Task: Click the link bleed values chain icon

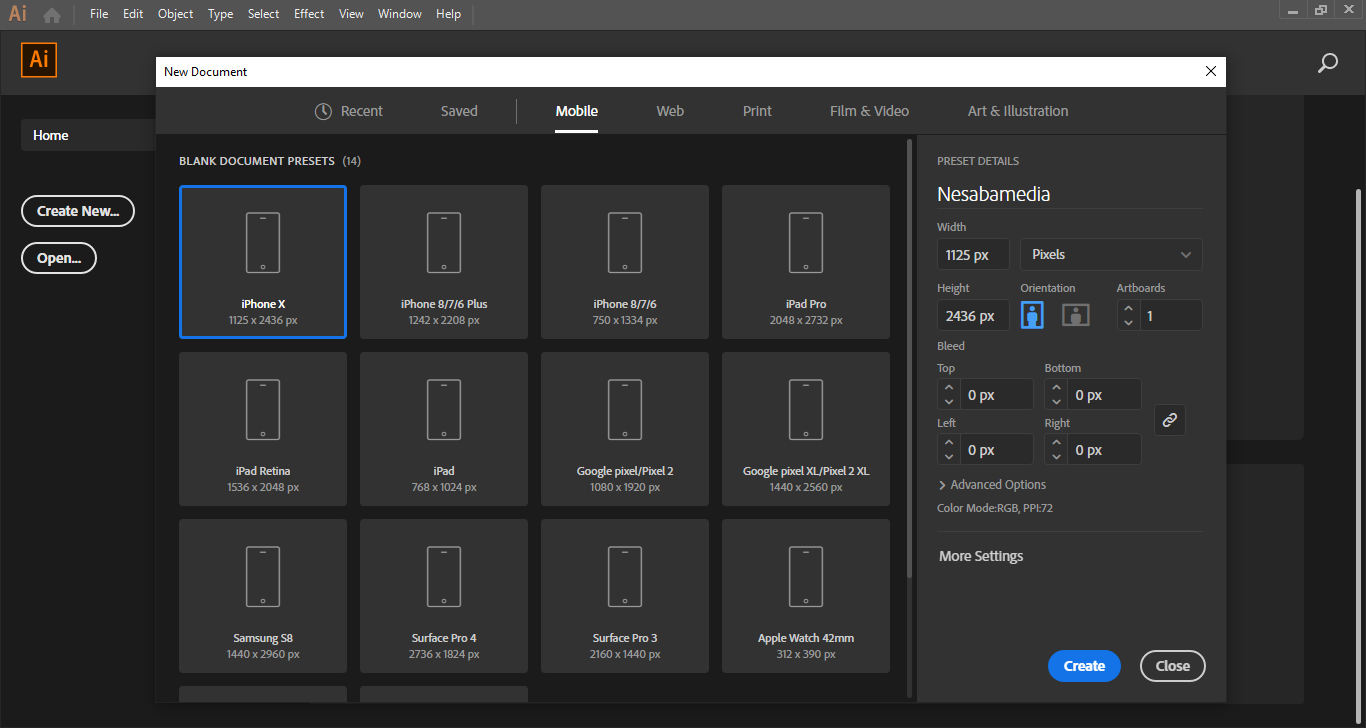Action: click(x=1169, y=420)
